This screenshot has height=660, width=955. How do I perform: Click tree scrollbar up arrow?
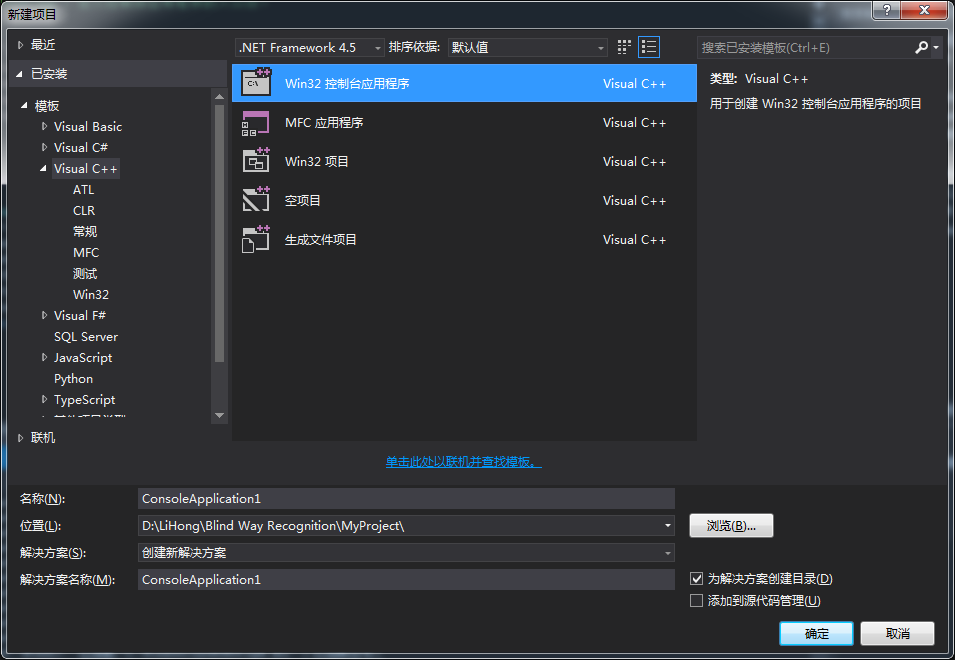pyautogui.click(x=219, y=97)
